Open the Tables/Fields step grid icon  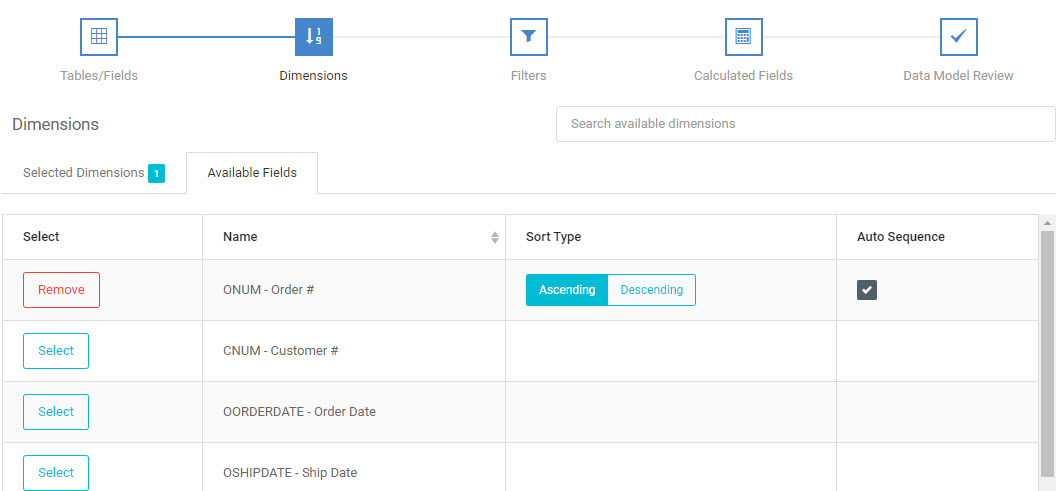(99, 37)
